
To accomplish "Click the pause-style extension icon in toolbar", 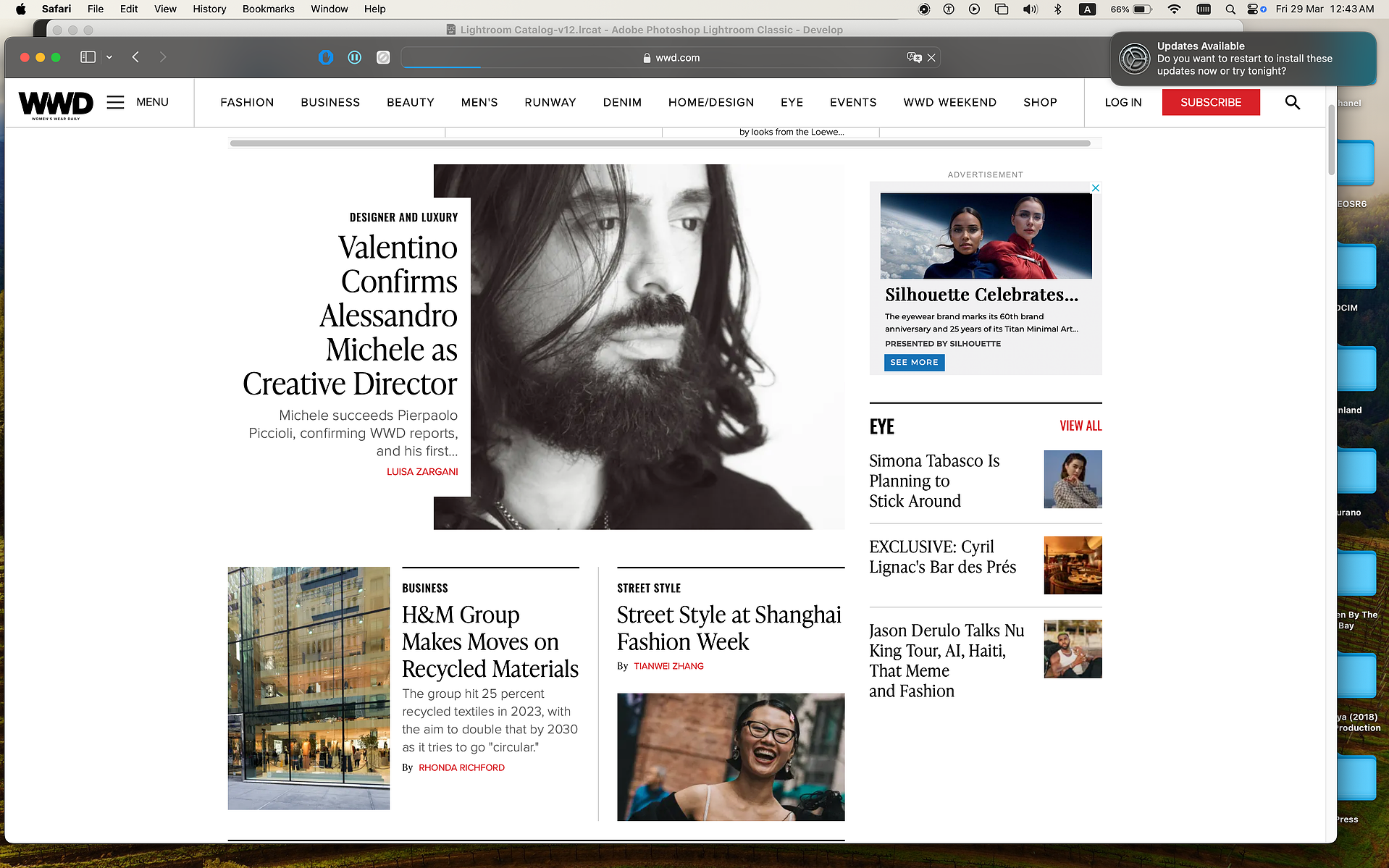I will [x=354, y=57].
